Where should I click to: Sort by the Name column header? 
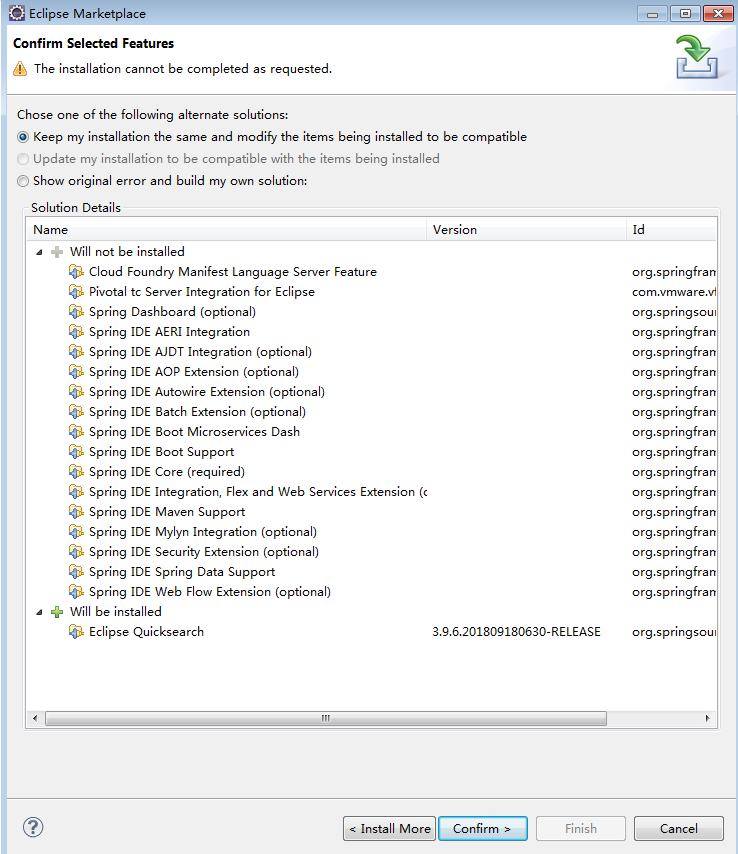(x=227, y=230)
